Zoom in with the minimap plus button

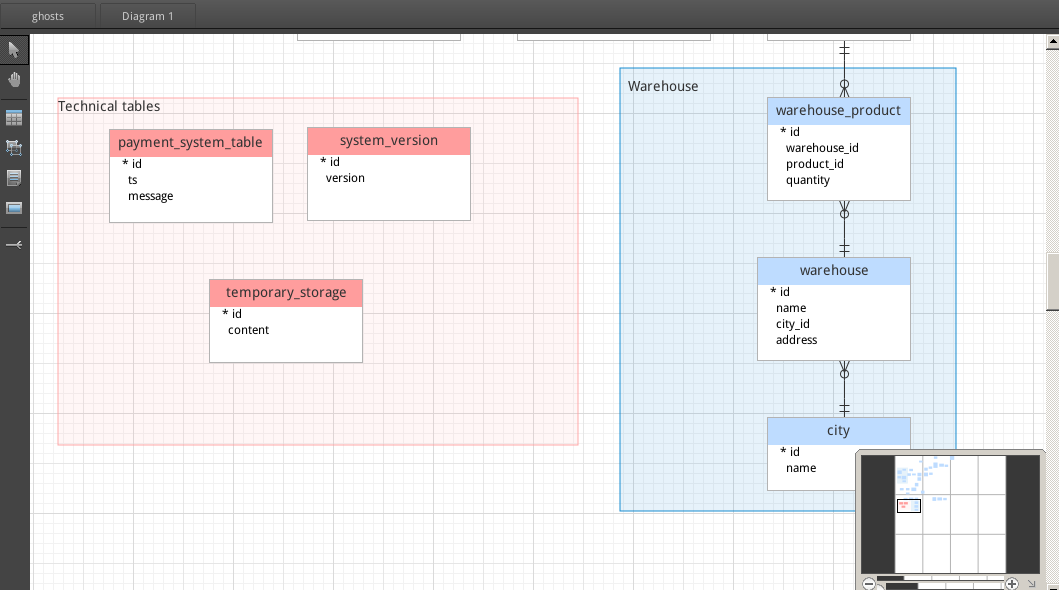tap(1012, 584)
